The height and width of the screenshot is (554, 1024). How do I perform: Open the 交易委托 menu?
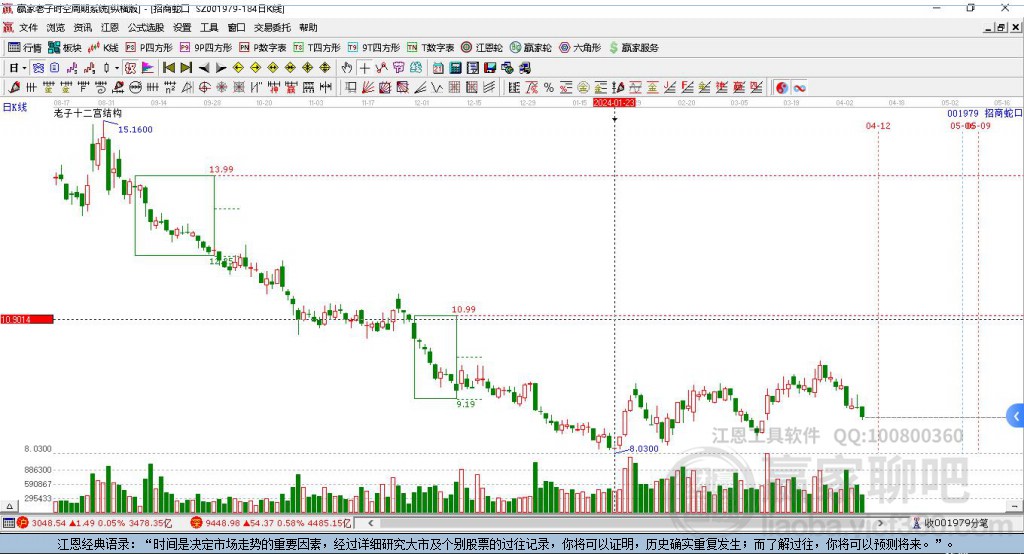(272, 27)
